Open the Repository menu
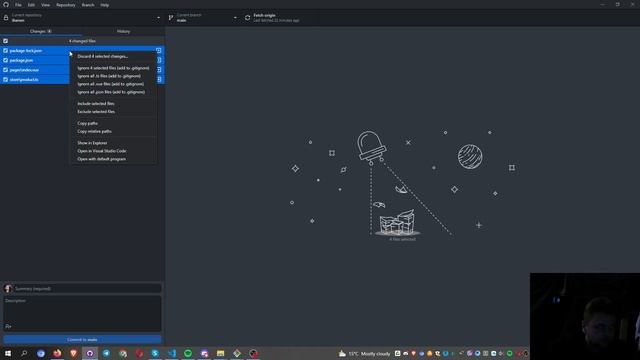 tap(66, 5)
